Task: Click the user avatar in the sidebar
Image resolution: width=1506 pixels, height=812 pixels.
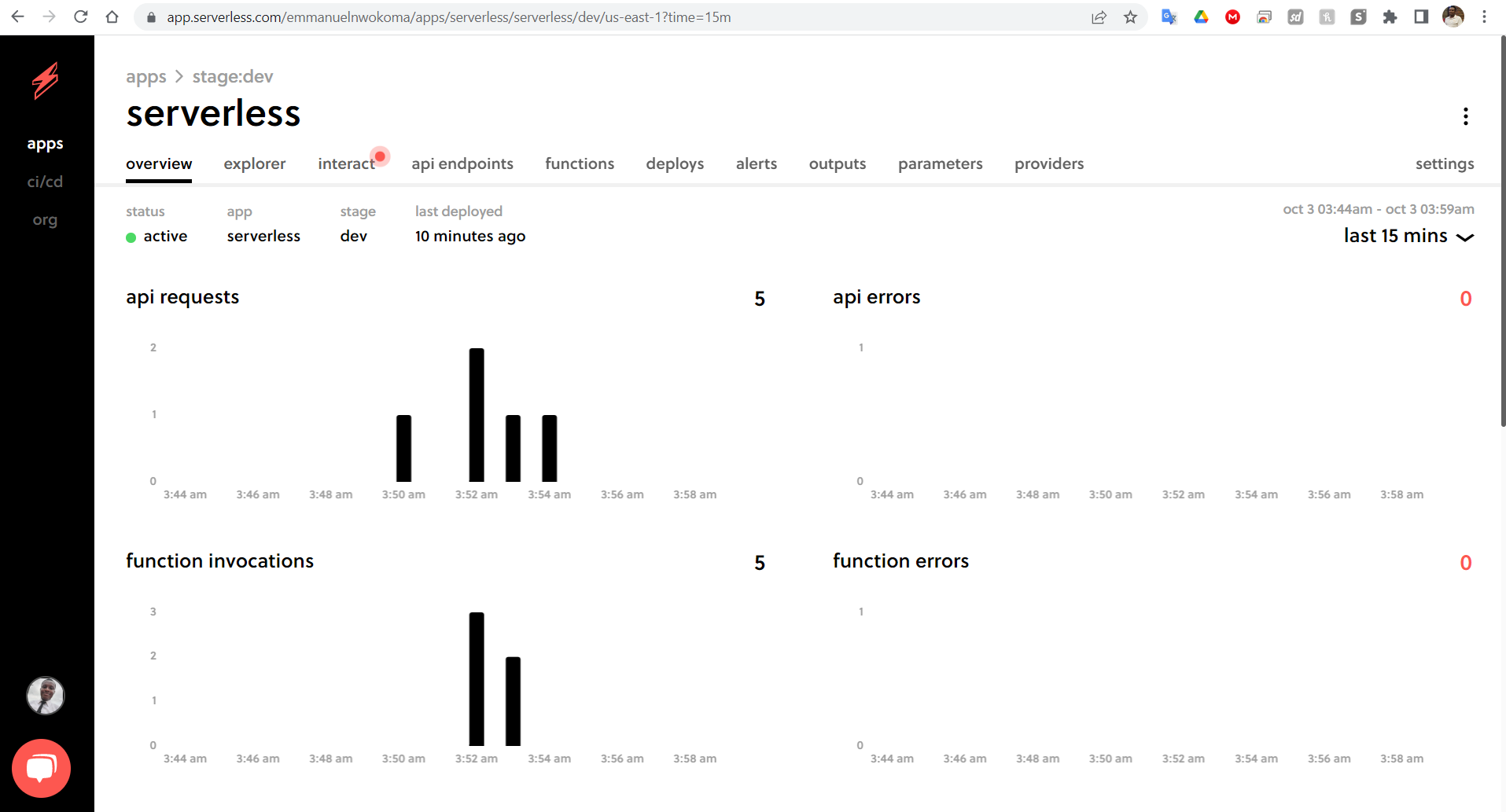Action: pos(46,696)
